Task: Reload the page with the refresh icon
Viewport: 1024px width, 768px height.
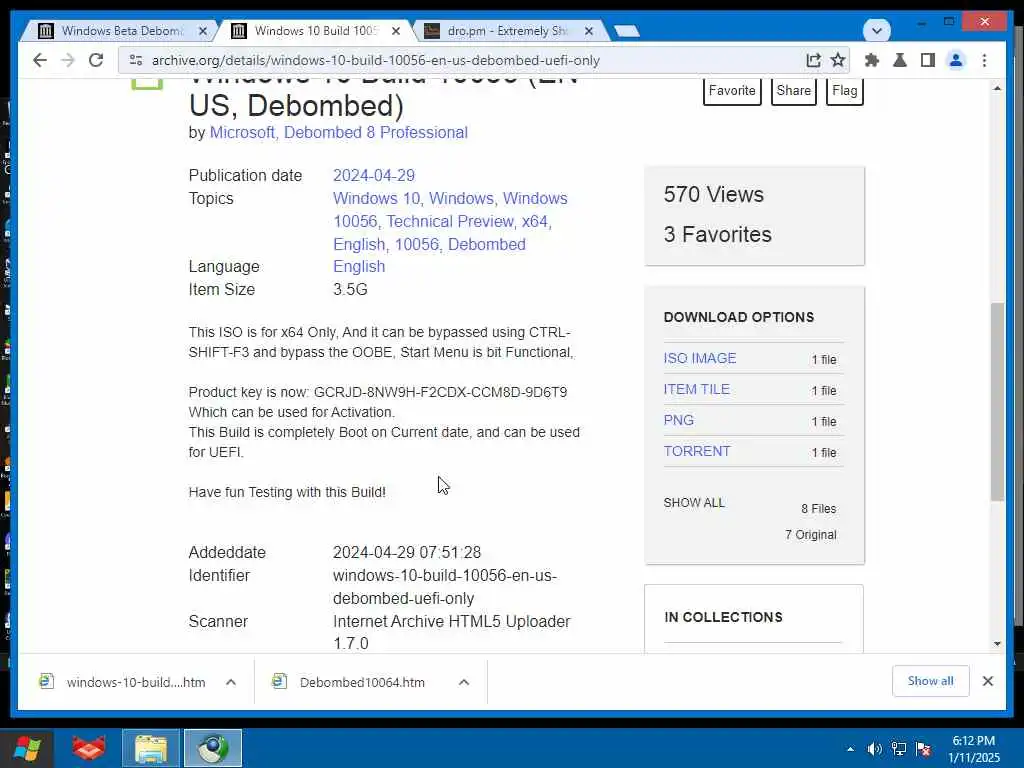Action: click(96, 60)
